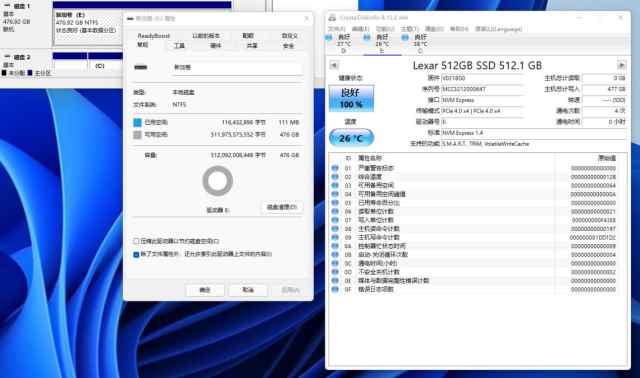Click the volume label field containing 新加卷
The height and width of the screenshot is (378, 640).
coord(236,68)
